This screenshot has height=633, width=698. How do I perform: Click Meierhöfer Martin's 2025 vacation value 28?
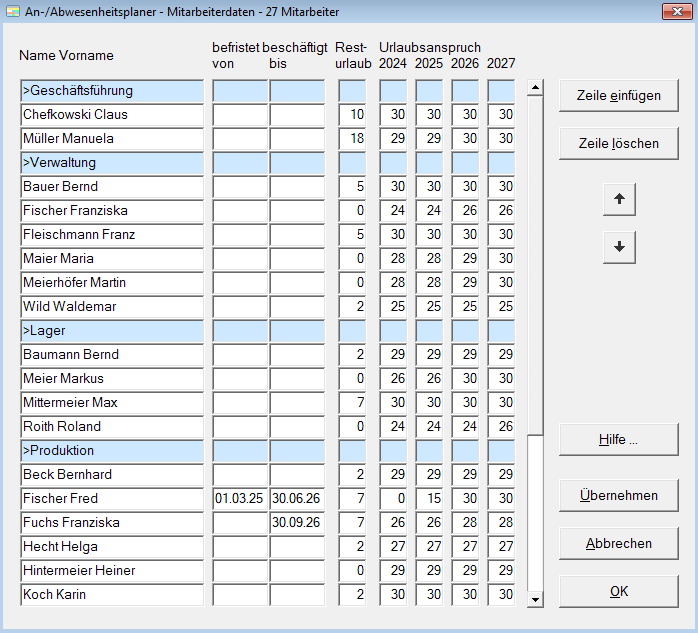tap(429, 283)
